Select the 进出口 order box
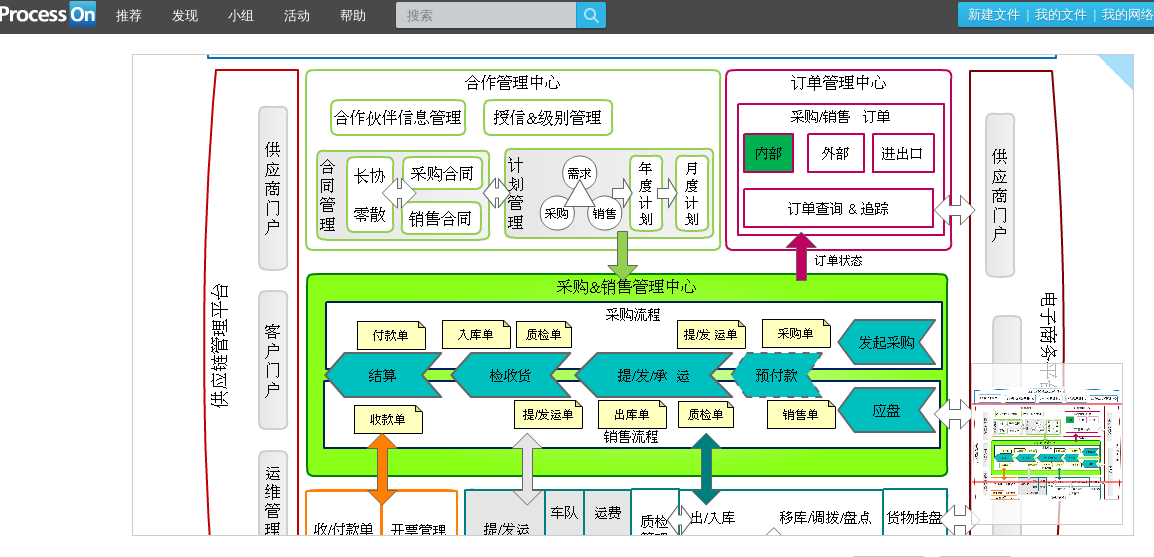 tap(903, 153)
